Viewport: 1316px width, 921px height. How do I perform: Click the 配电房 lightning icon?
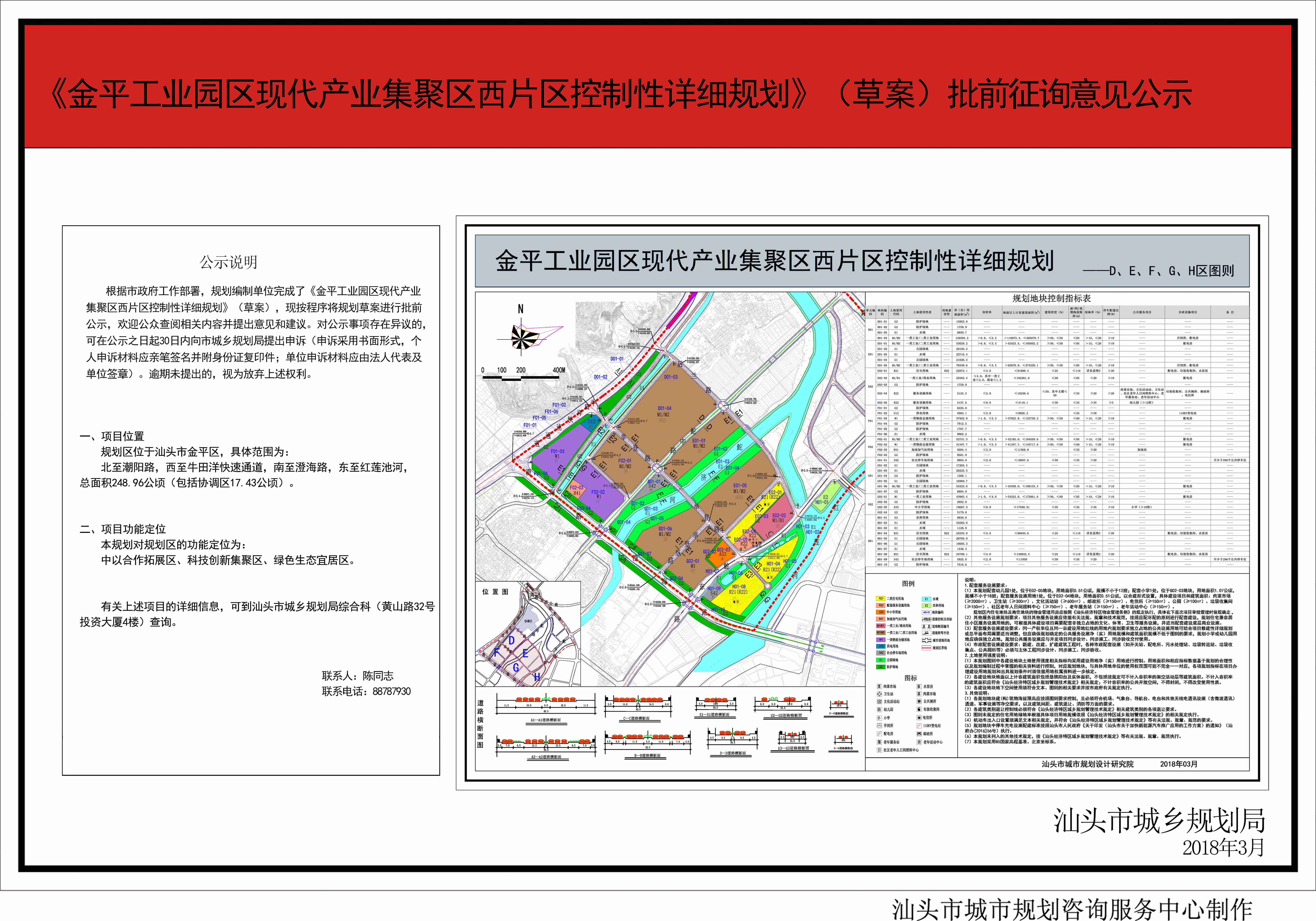click(x=879, y=734)
